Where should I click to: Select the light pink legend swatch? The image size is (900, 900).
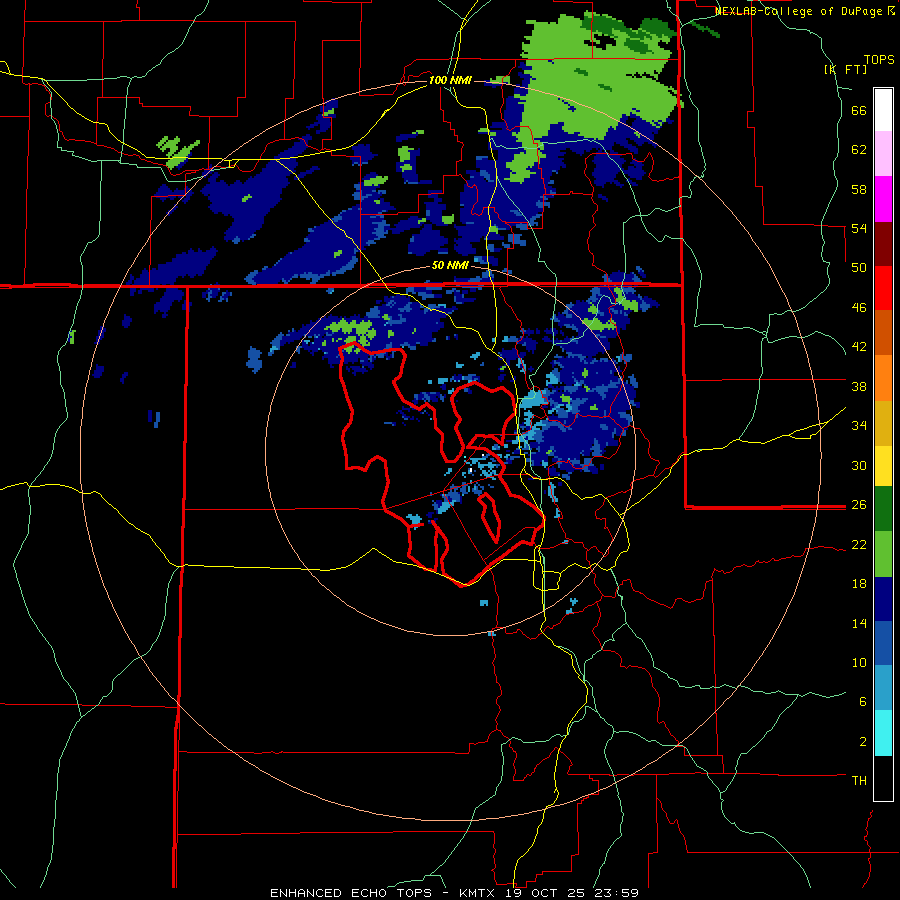(883, 154)
